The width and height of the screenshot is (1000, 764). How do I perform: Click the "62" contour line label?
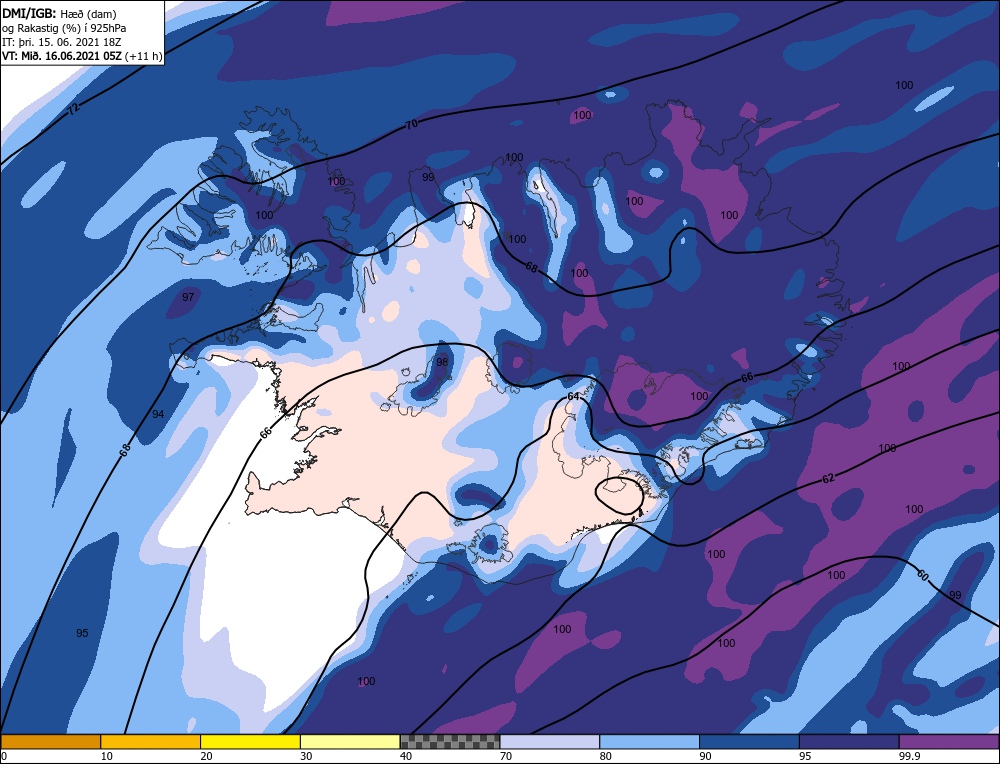[828, 478]
